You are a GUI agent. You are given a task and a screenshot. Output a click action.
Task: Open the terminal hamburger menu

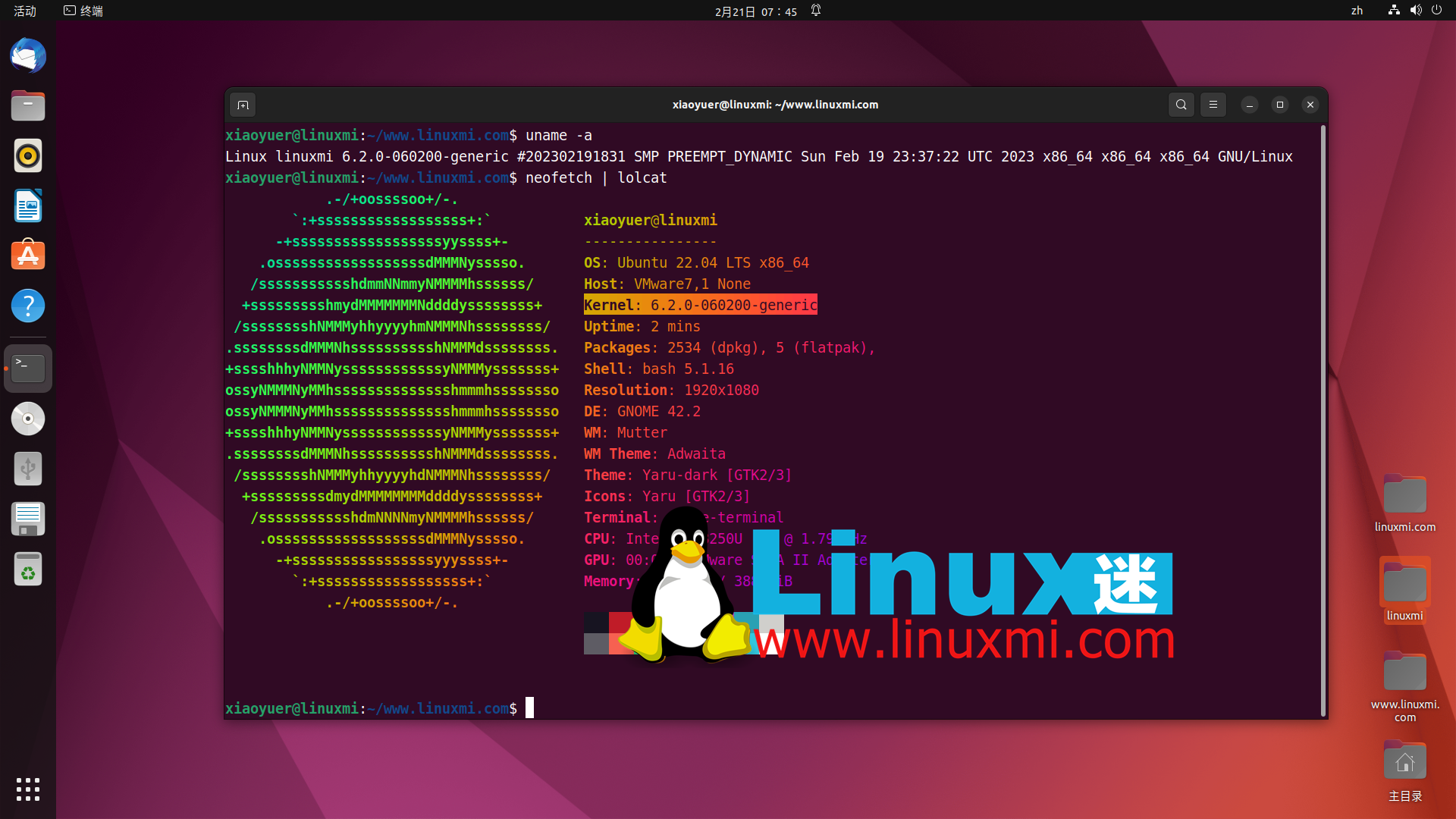click(x=1213, y=105)
